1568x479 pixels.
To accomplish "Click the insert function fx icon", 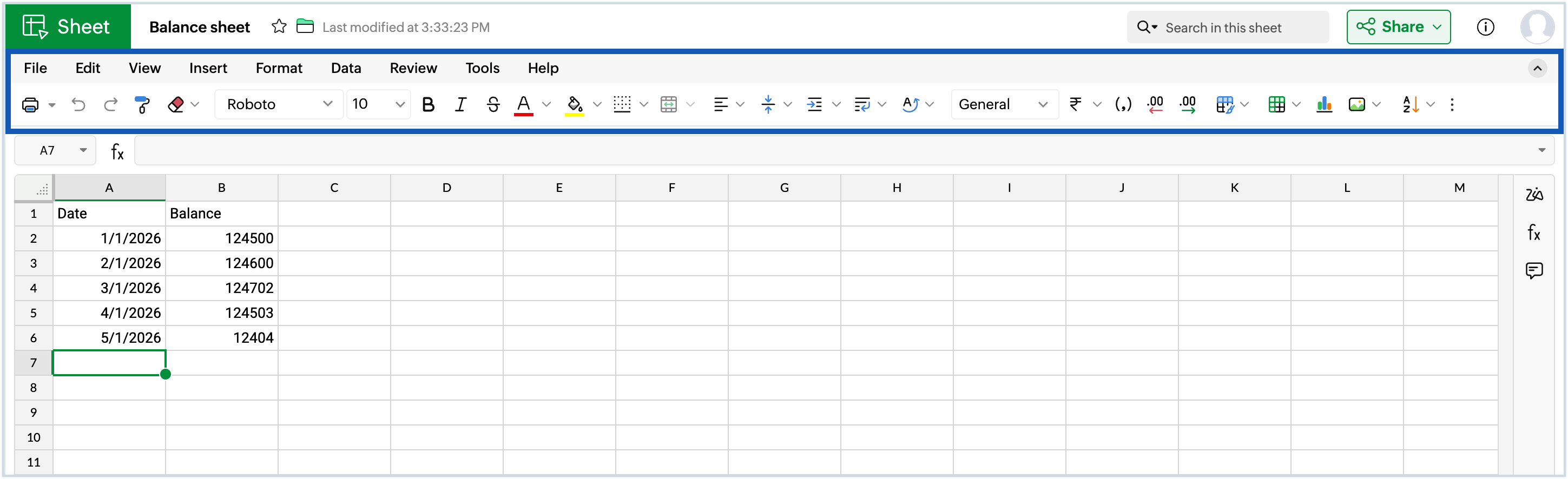I will point(117,151).
